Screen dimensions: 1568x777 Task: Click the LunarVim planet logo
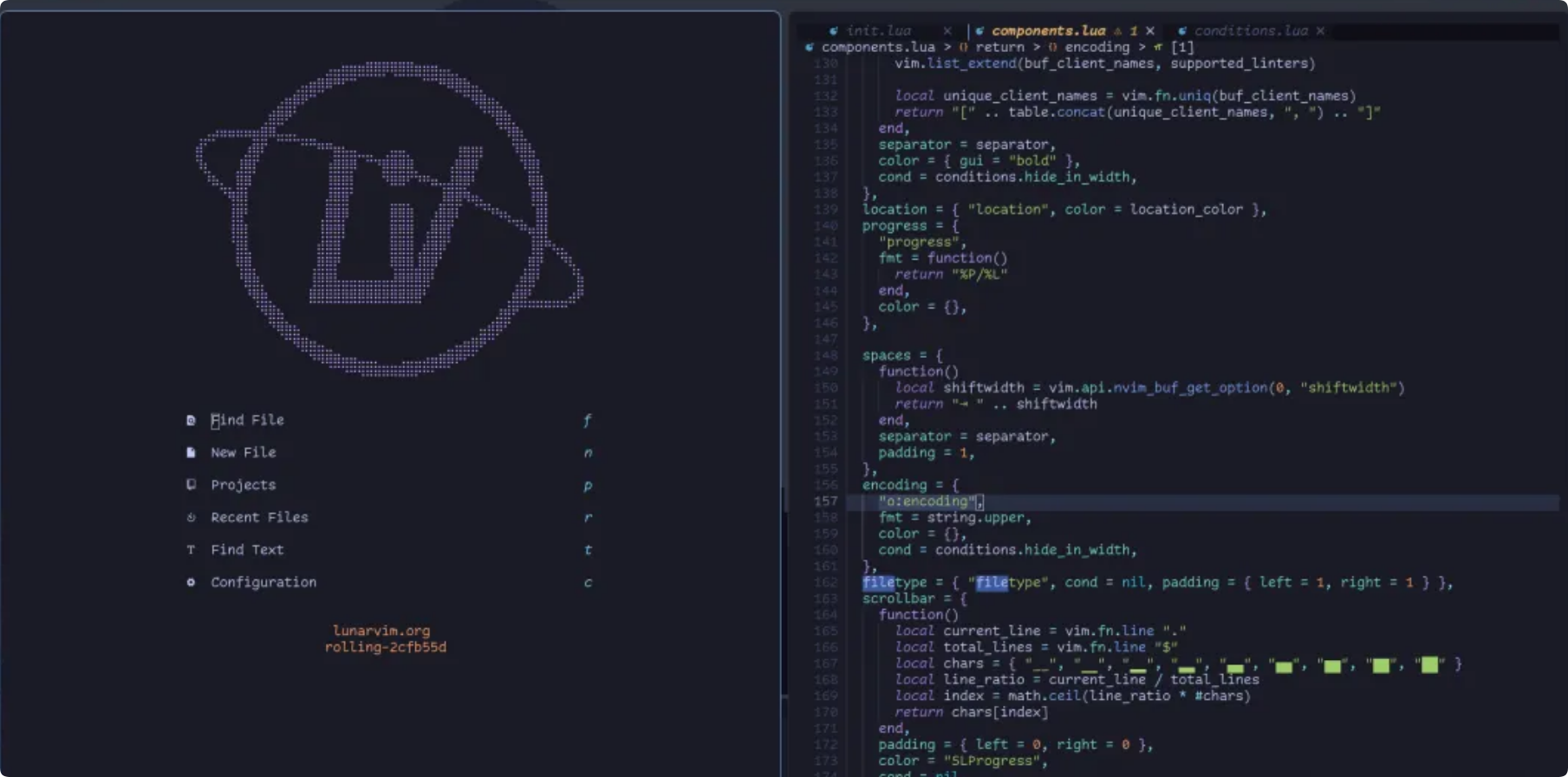390,218
